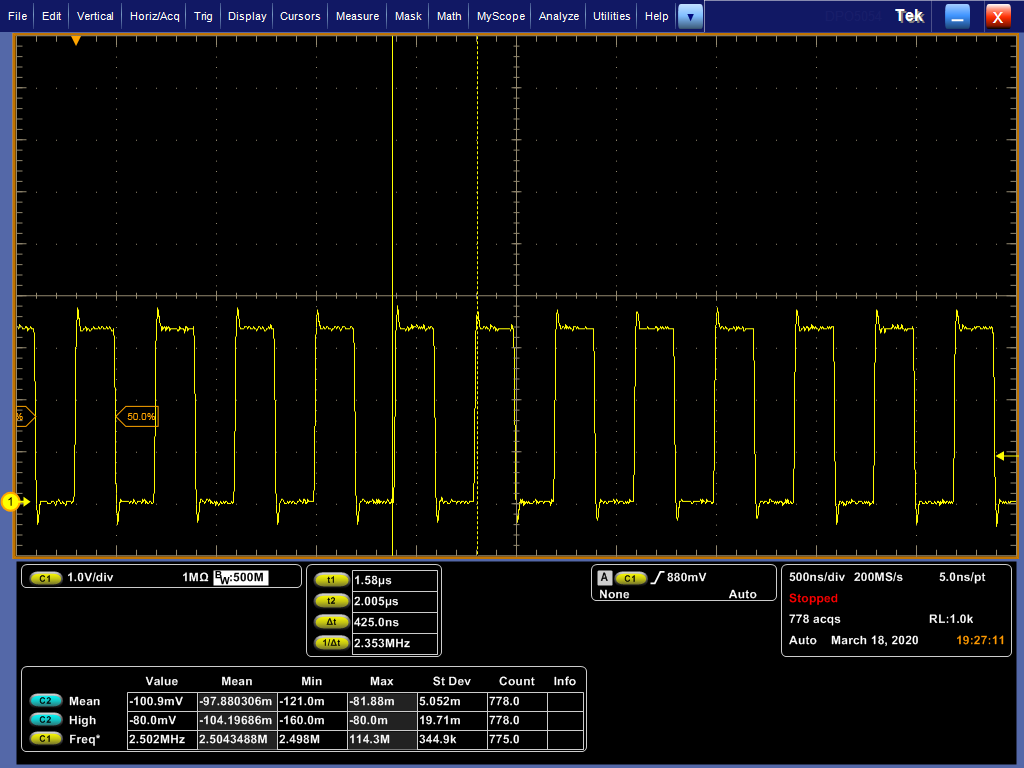Image resolution: width=1024 pixels, height=768 pixels.
Task: Click the trigger level arrow on right edge
Action: pyautogui.click(x=1002, y=456)
